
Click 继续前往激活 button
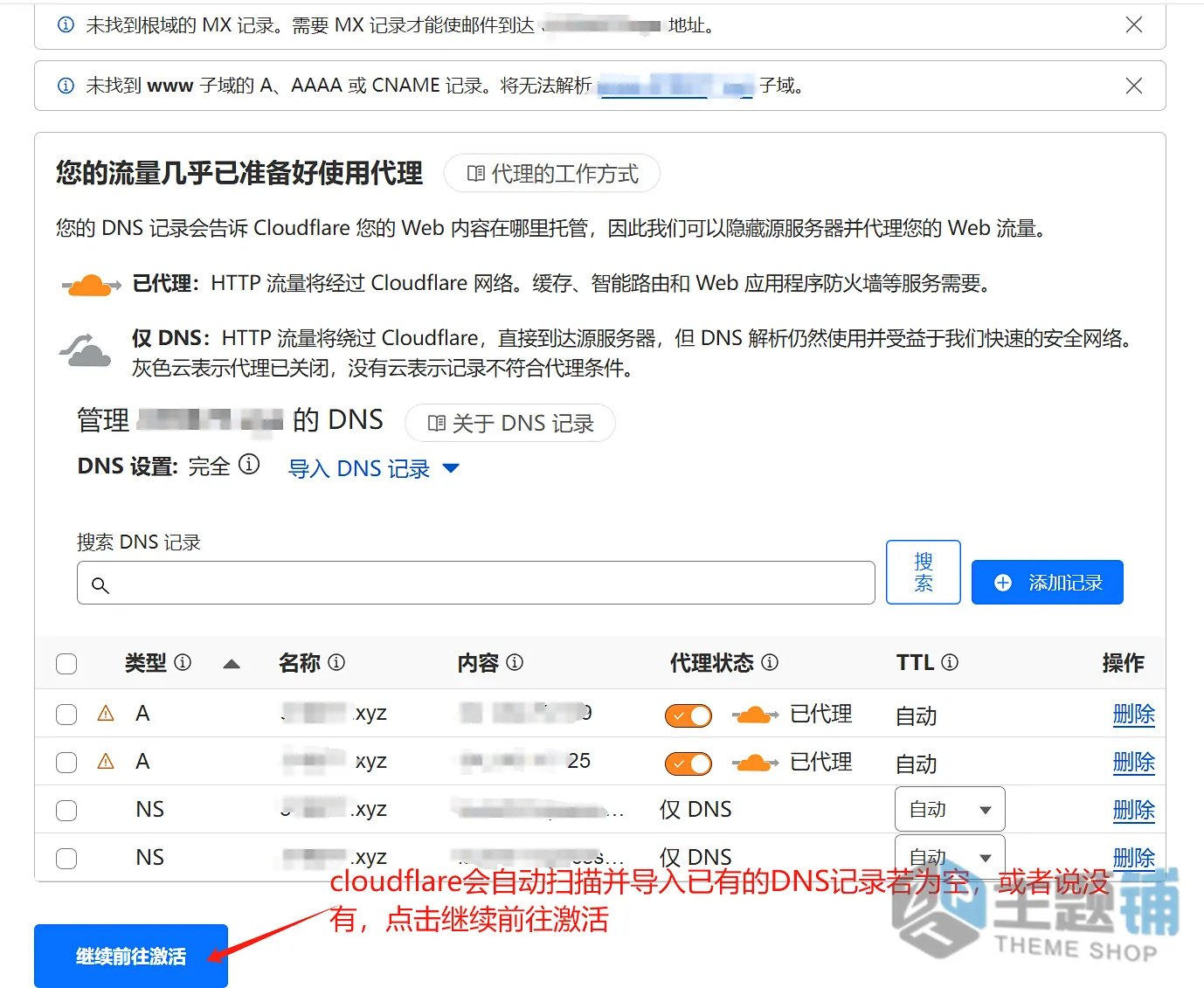(131, 957)
